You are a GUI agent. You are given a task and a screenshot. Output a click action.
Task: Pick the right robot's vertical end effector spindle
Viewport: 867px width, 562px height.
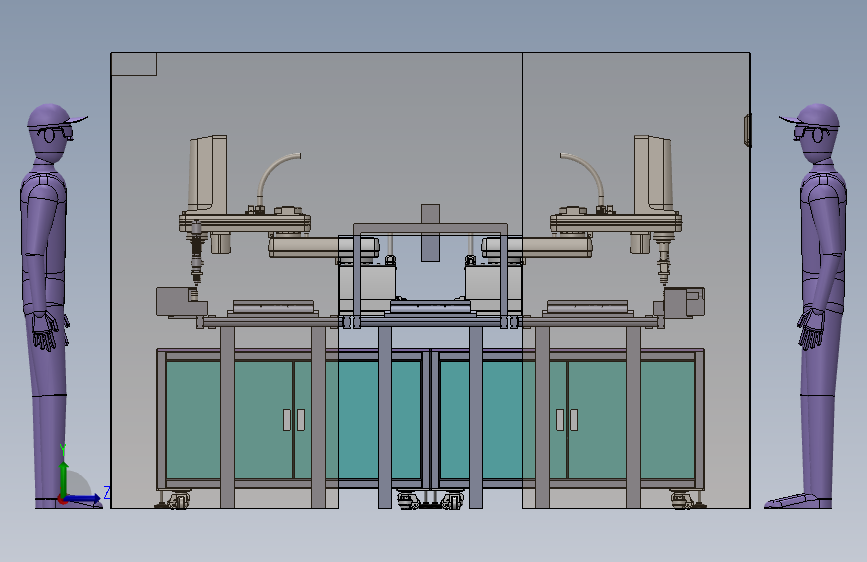(664, 257)
